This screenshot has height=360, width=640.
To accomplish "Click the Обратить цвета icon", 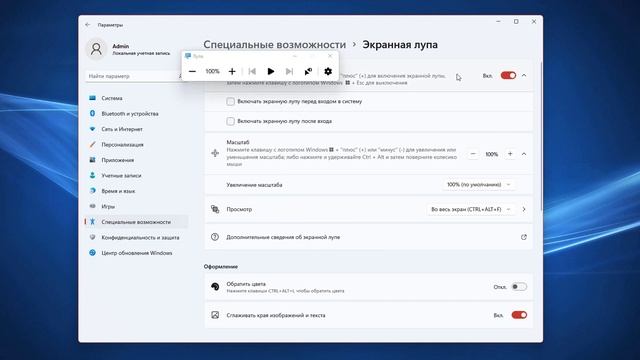I will [x=215, y=287].
